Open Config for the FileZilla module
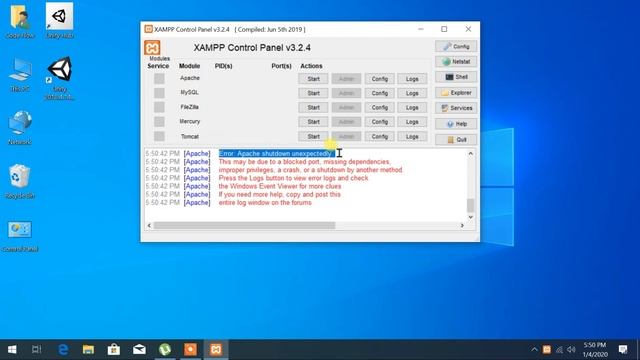The image size is (640, 360). point(380,107)
